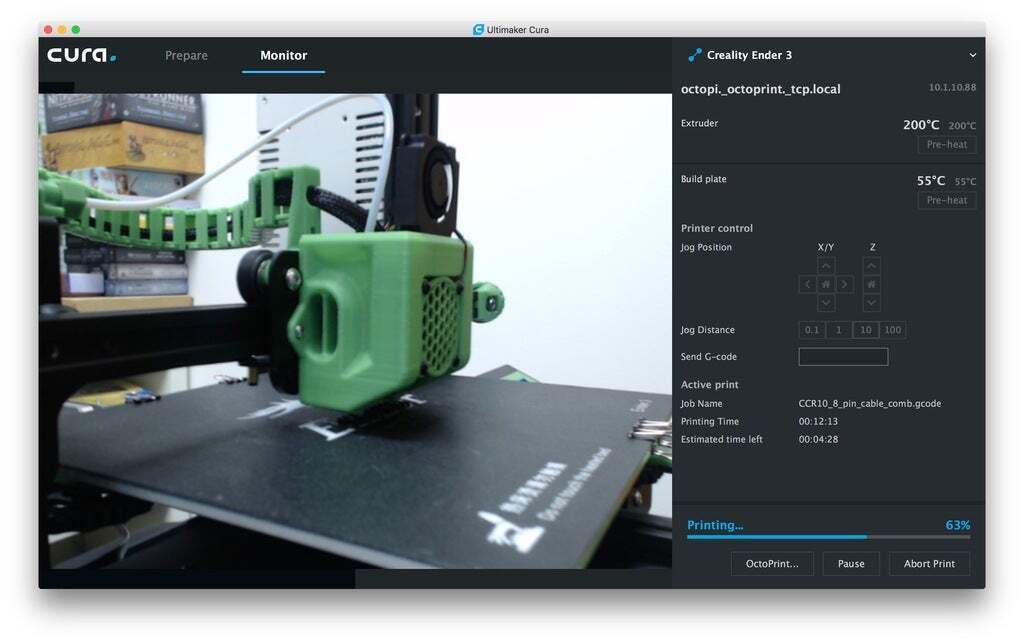Click the IP address 10.1.10.88

coord(952,88)
